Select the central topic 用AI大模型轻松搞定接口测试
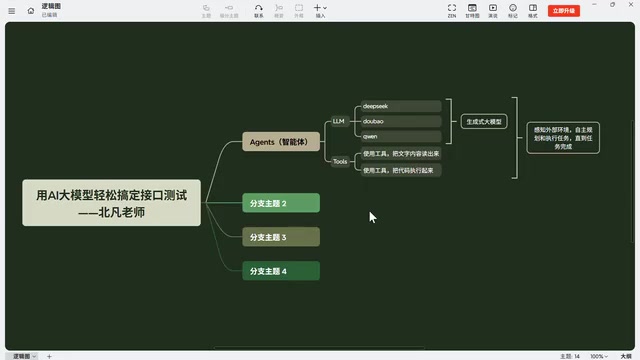The image size is (640, 360). pyautogui.click(x=111, y=203)
